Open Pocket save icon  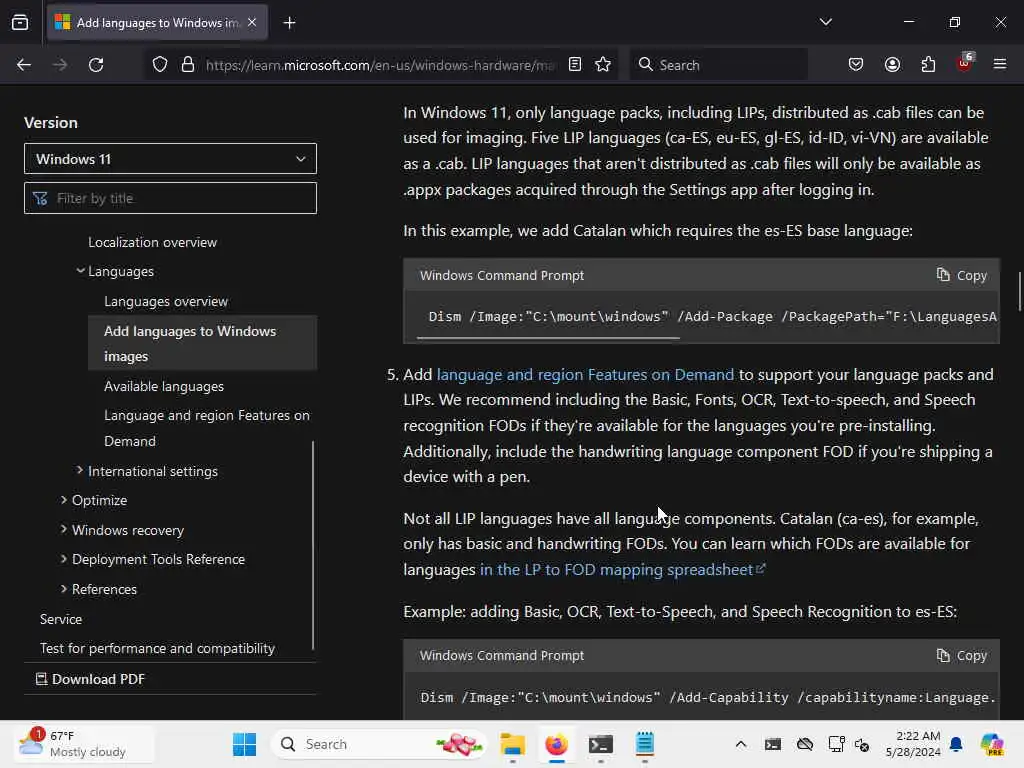(x=856, y=65)
